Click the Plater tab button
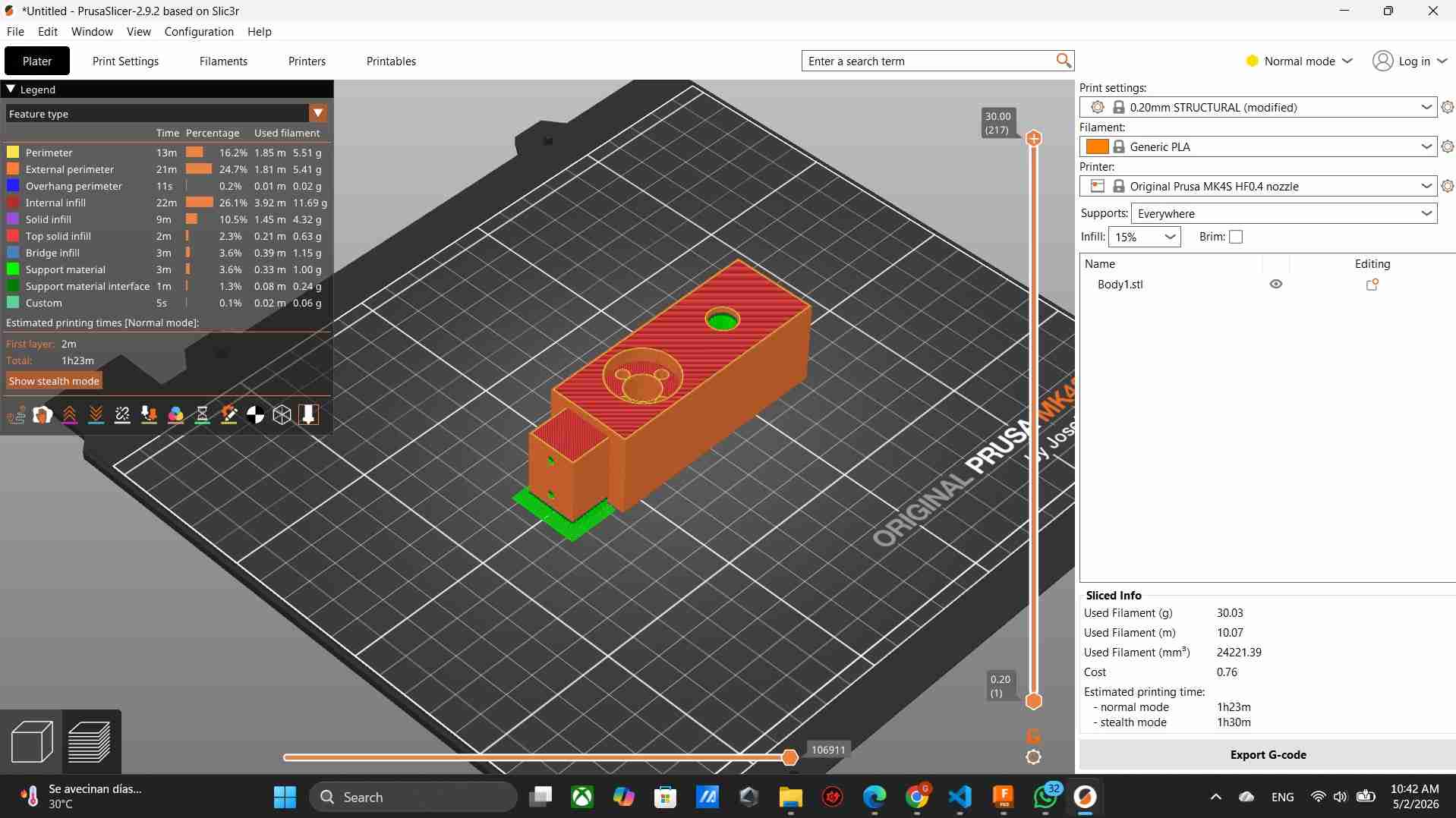Image resolution: width=1456 pixels, height=818 pixels. [x=37, y=61]
